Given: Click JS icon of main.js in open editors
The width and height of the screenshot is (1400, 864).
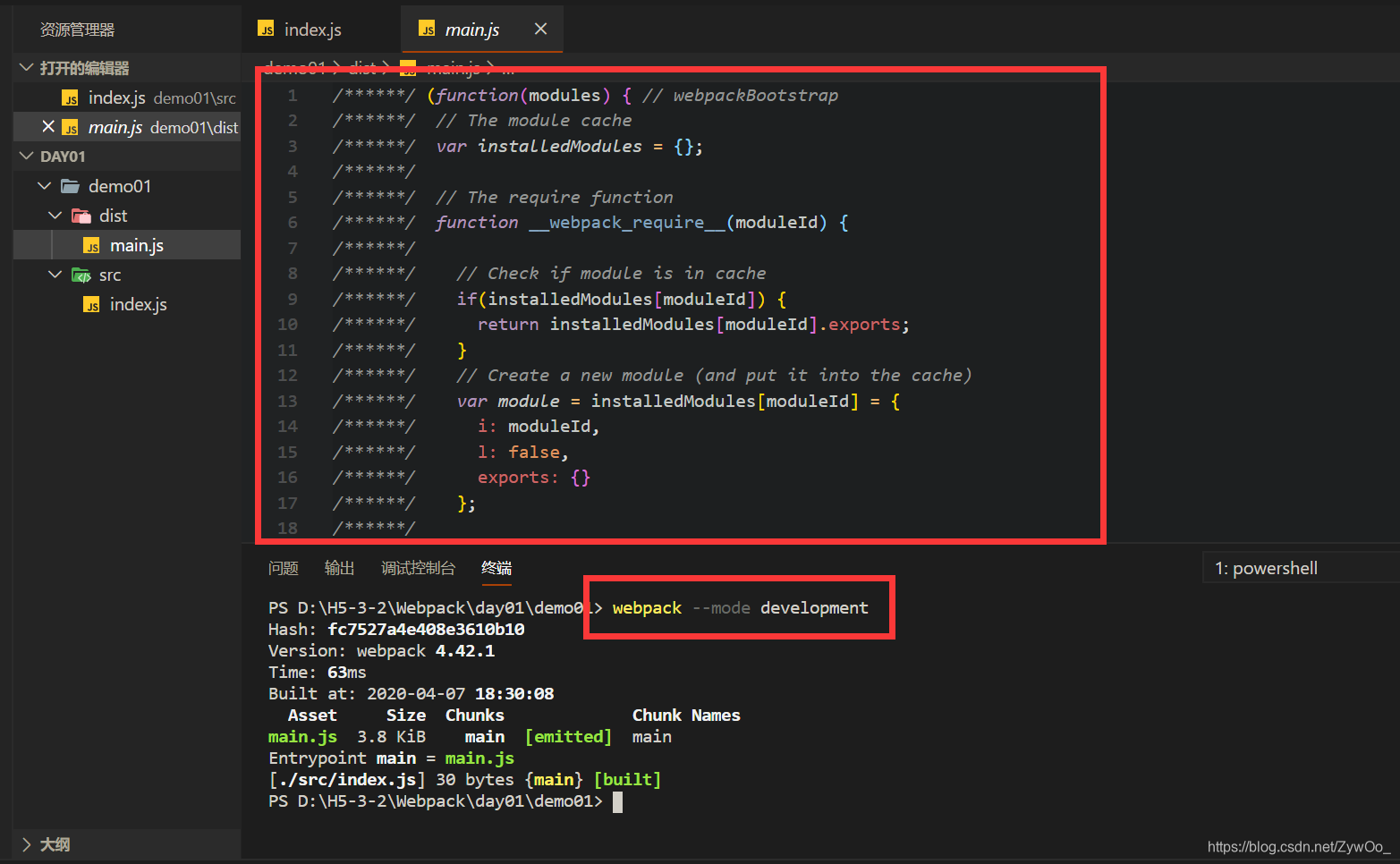Looking at the screenshot, I should coord(70,127).
